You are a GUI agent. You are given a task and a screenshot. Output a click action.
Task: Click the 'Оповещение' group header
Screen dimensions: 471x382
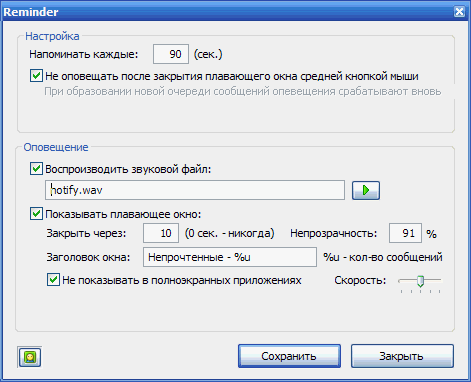coord(56,147)
